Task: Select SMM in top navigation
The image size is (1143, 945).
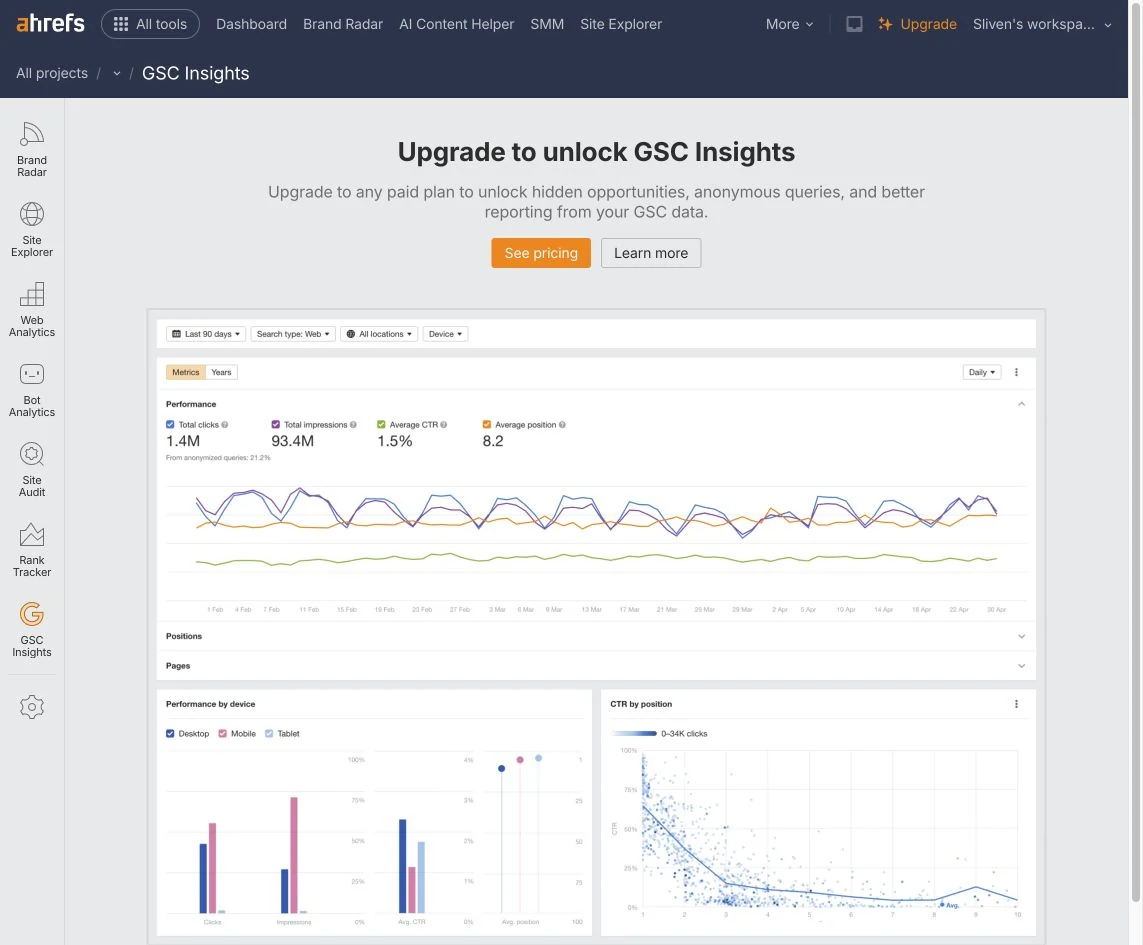Action: pyautogui.click(x=547, y=24)
